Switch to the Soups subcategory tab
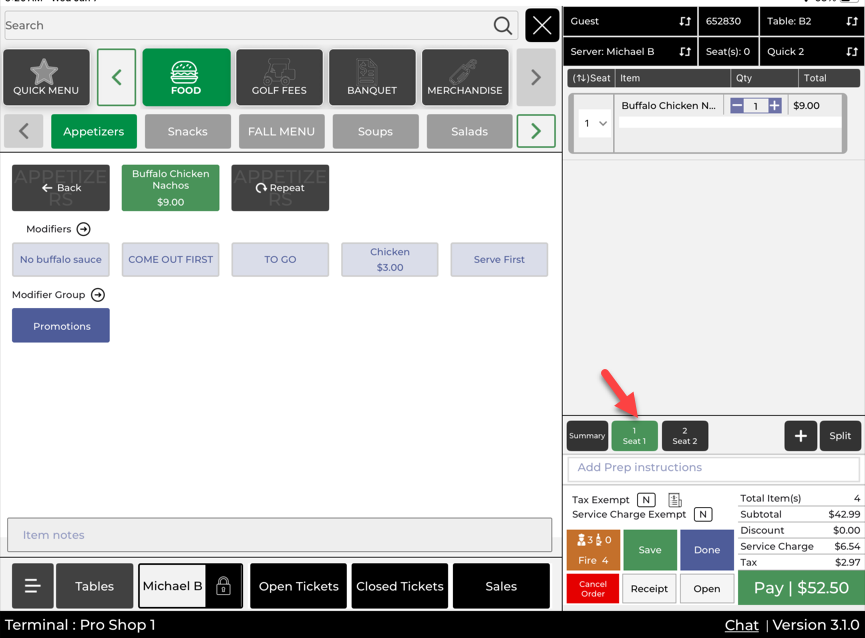865x638 pixels. [375, 132]
